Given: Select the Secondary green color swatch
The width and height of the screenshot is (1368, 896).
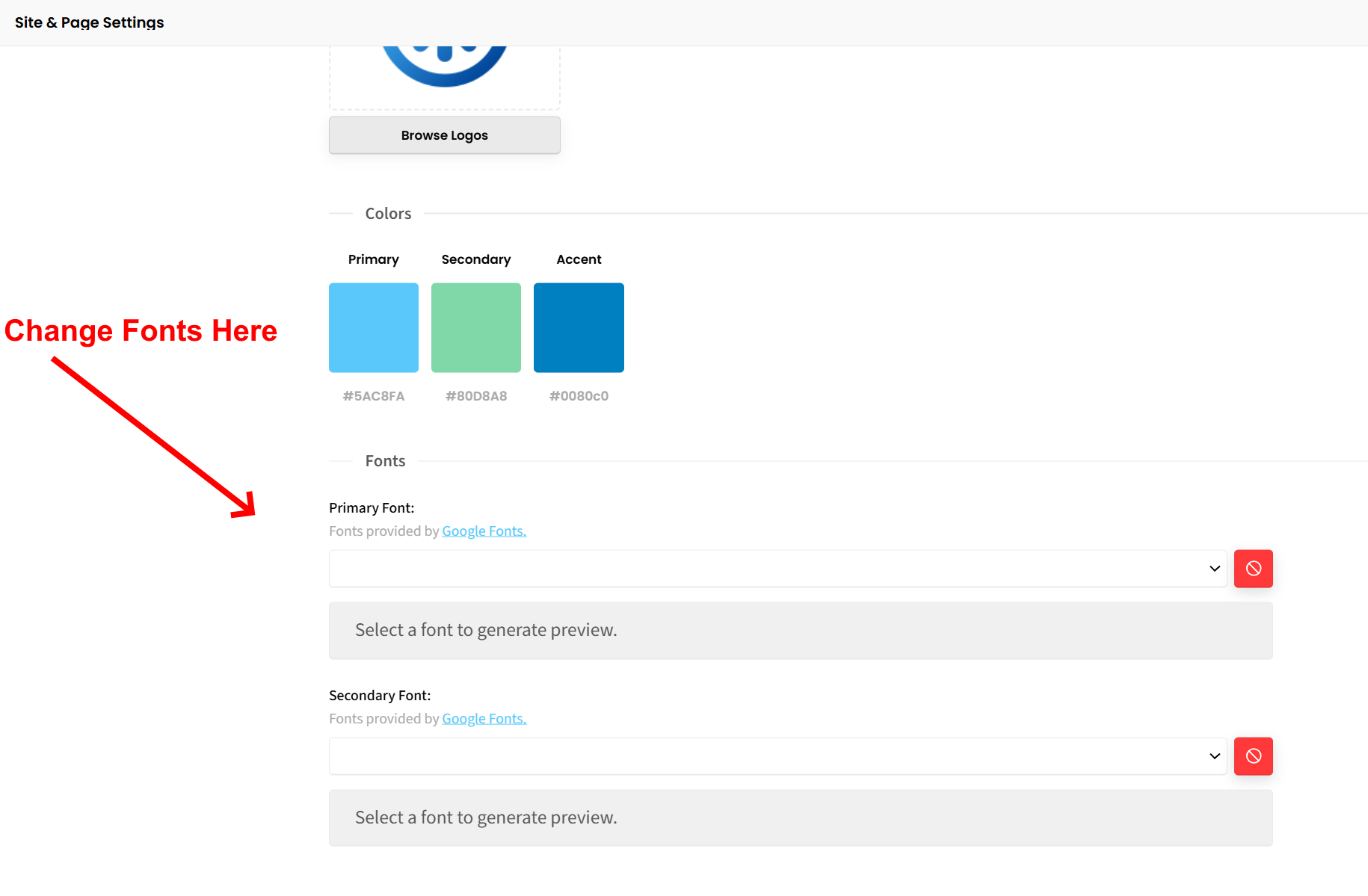Looking at the screenshot, I should [476, 327].
